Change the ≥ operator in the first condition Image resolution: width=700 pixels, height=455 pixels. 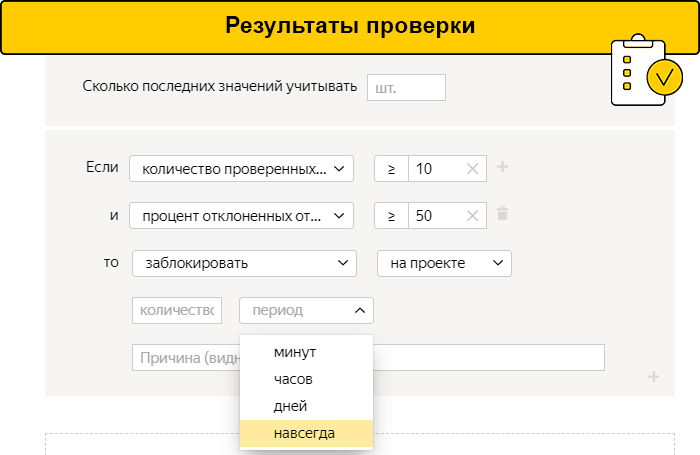[x=391, y=169]
